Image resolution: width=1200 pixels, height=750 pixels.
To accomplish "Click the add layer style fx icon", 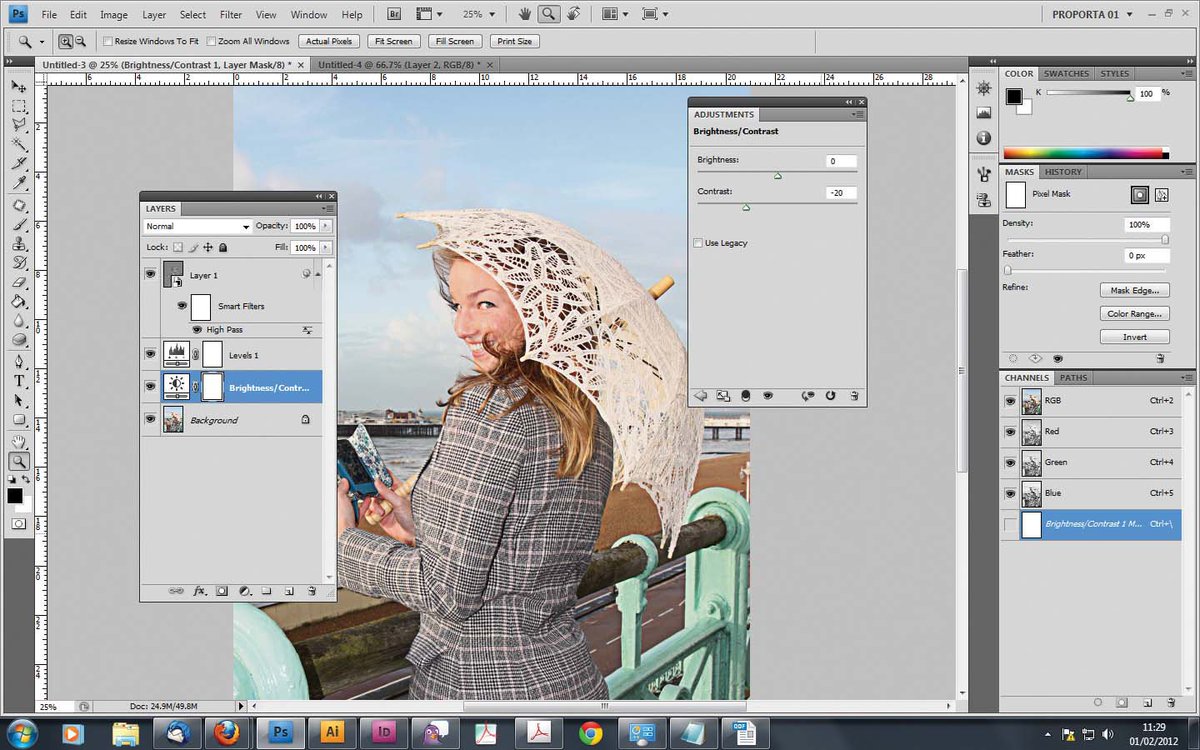I will click(199, 591).
